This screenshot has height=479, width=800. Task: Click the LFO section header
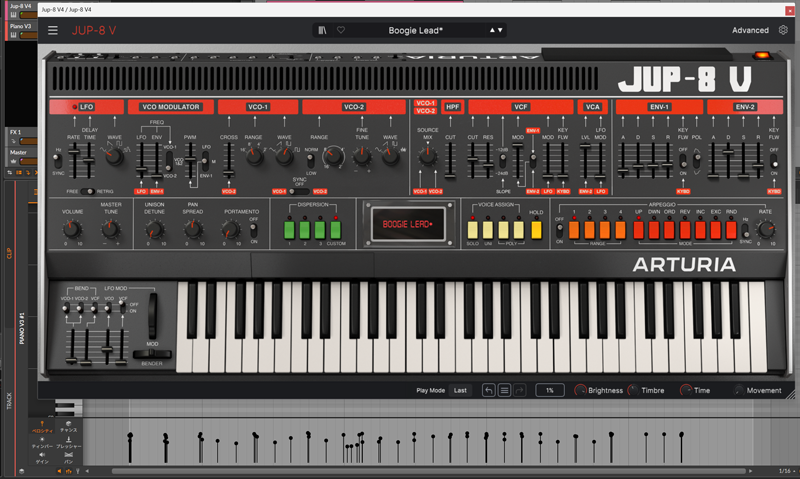point(86,107)
